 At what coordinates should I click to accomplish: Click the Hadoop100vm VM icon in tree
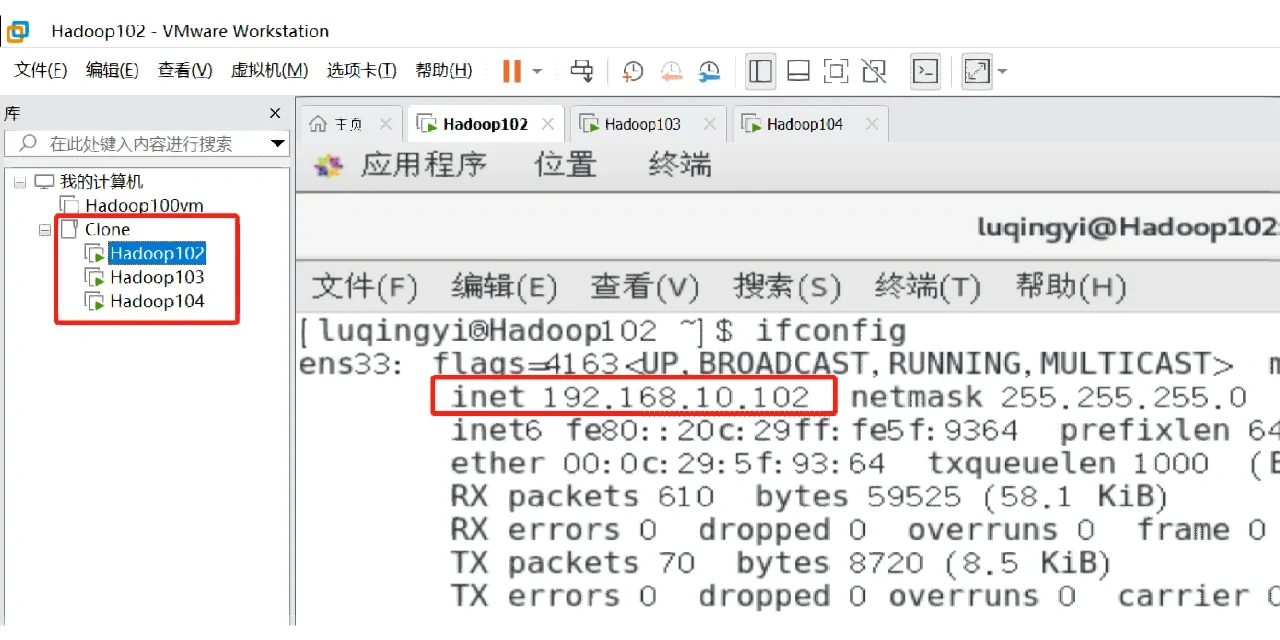69,206
